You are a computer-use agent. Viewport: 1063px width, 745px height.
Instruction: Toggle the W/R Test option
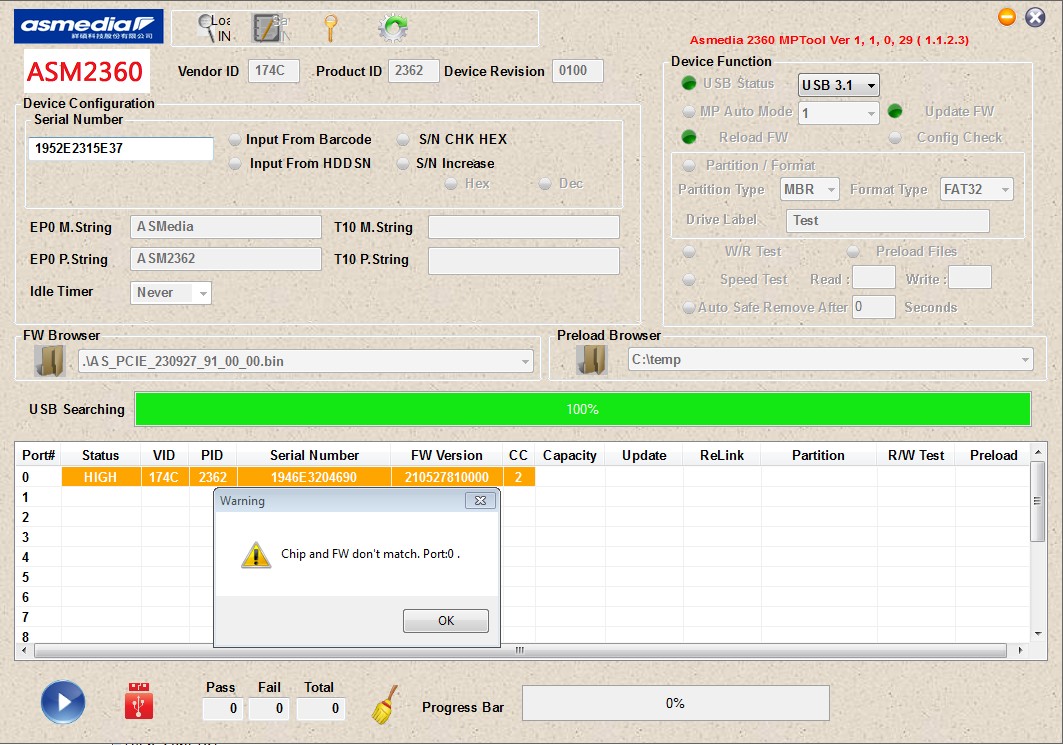tap(689, 251)
